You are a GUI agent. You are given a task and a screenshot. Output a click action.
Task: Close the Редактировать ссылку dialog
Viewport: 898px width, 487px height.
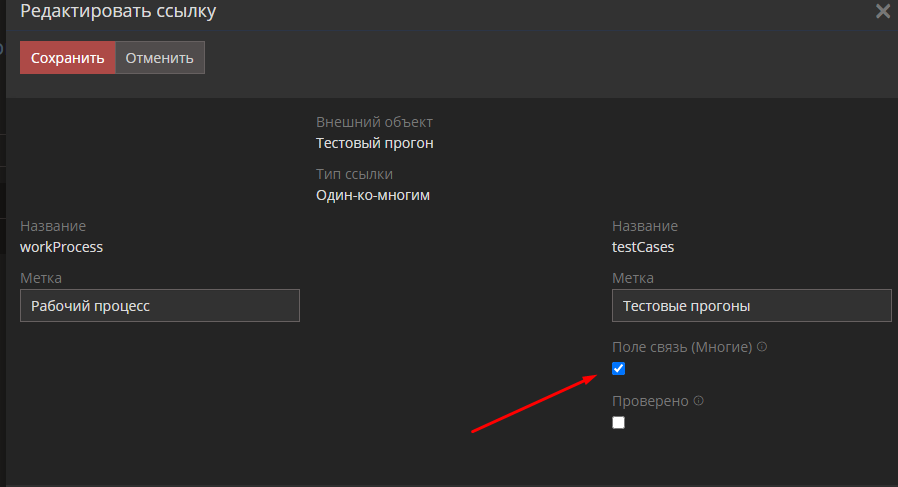click(x=882, y=12)
